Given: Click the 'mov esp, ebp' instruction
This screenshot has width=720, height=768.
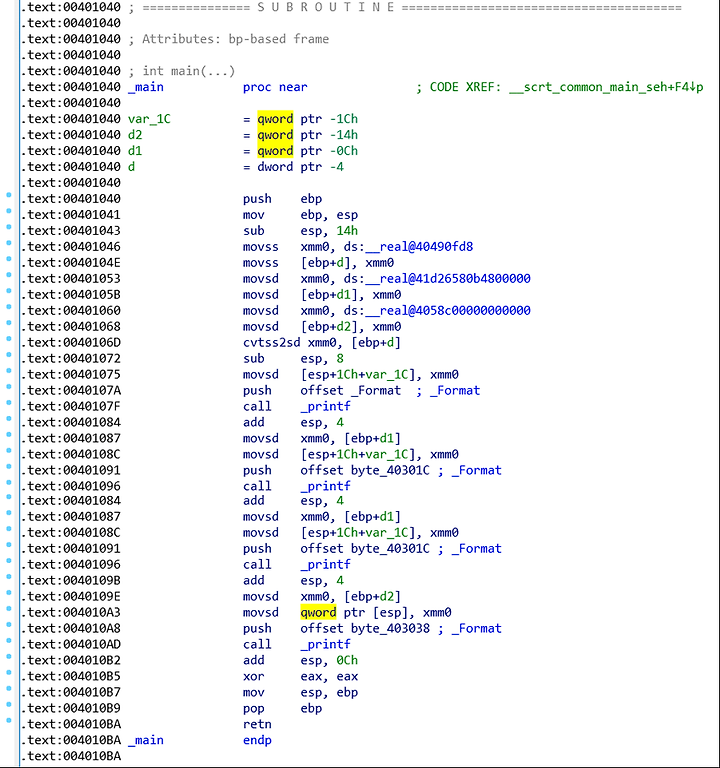Looking at the screenshot, I should [x=300, y=692].
